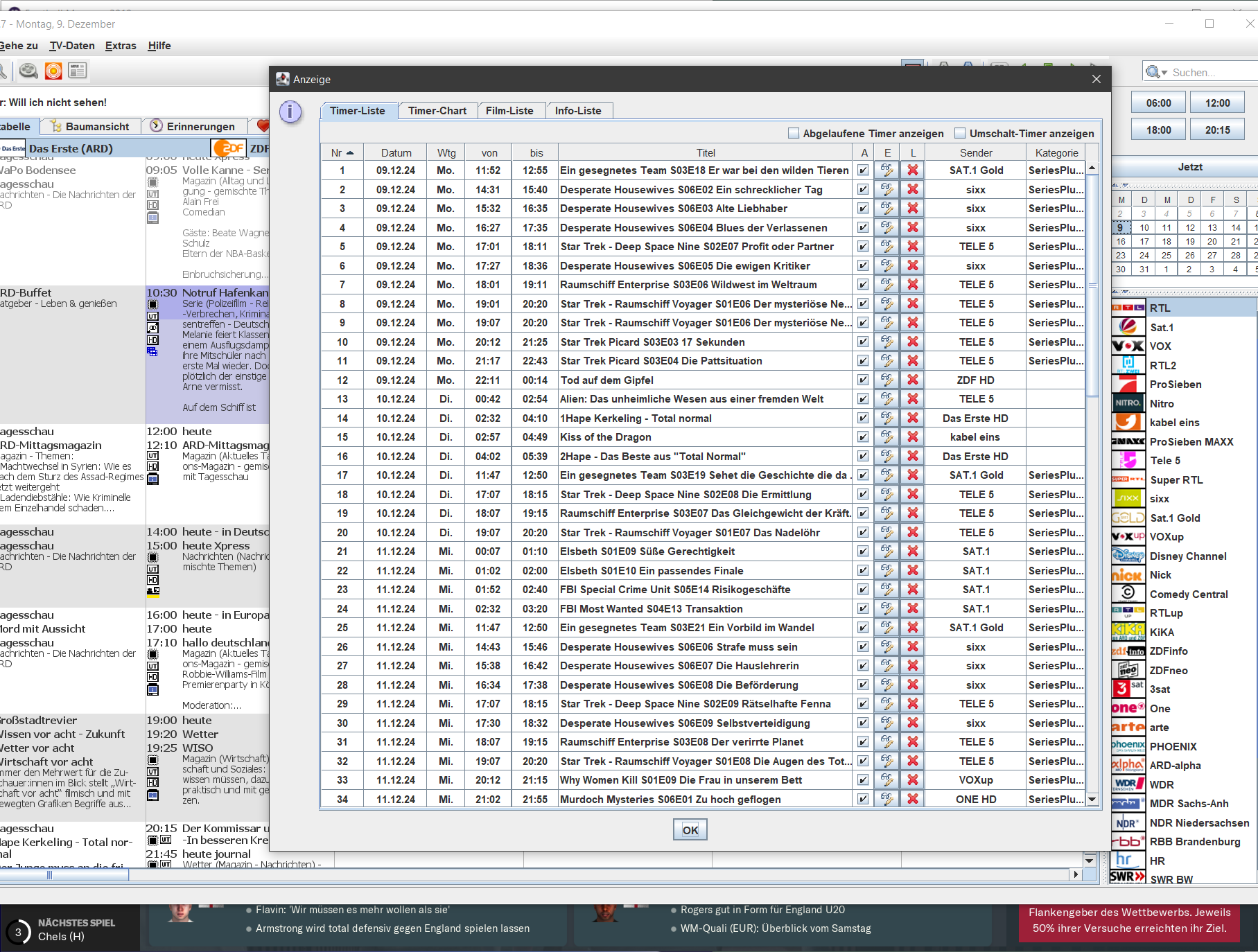
Task: Edit timer for Raumschiff Enterprise S03E08
Action: tap(887, 742)
